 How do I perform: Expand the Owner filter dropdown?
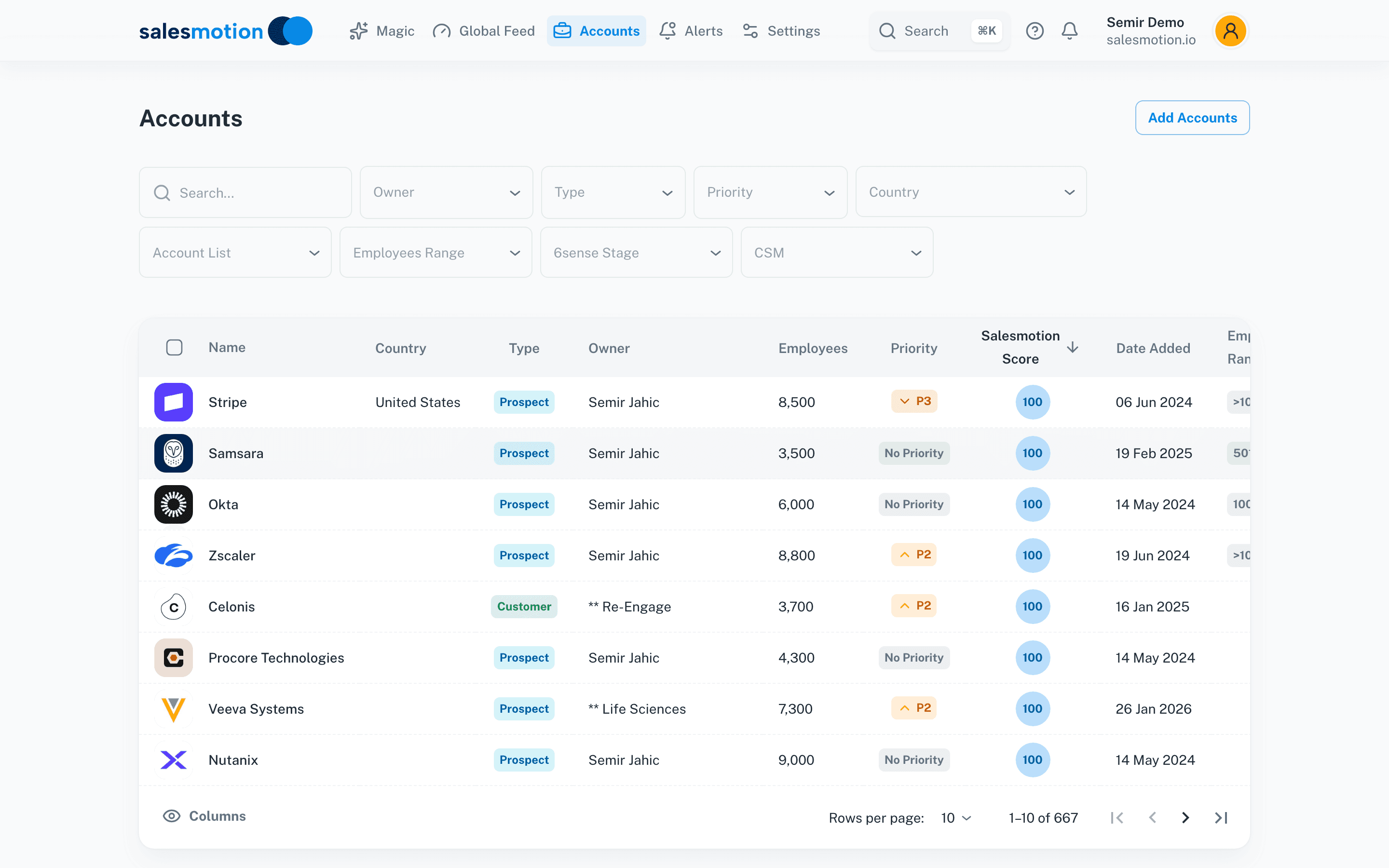(446, 192)
